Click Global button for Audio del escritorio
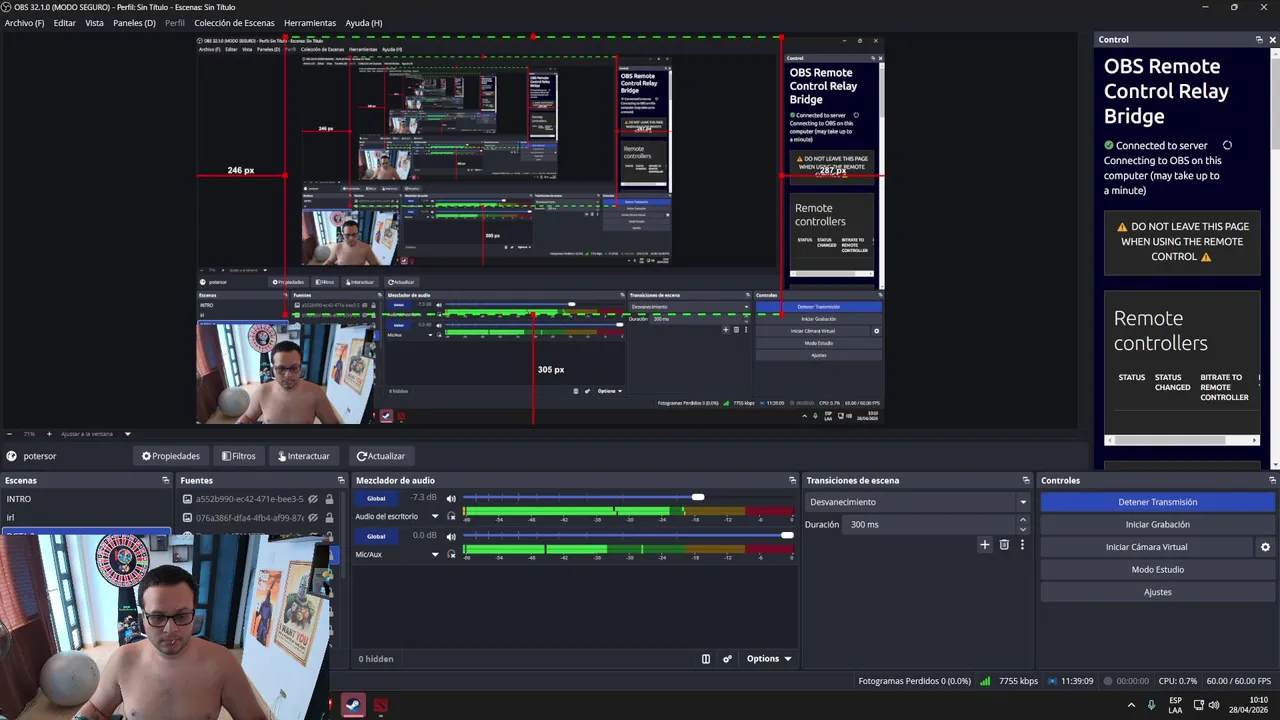 376,498
